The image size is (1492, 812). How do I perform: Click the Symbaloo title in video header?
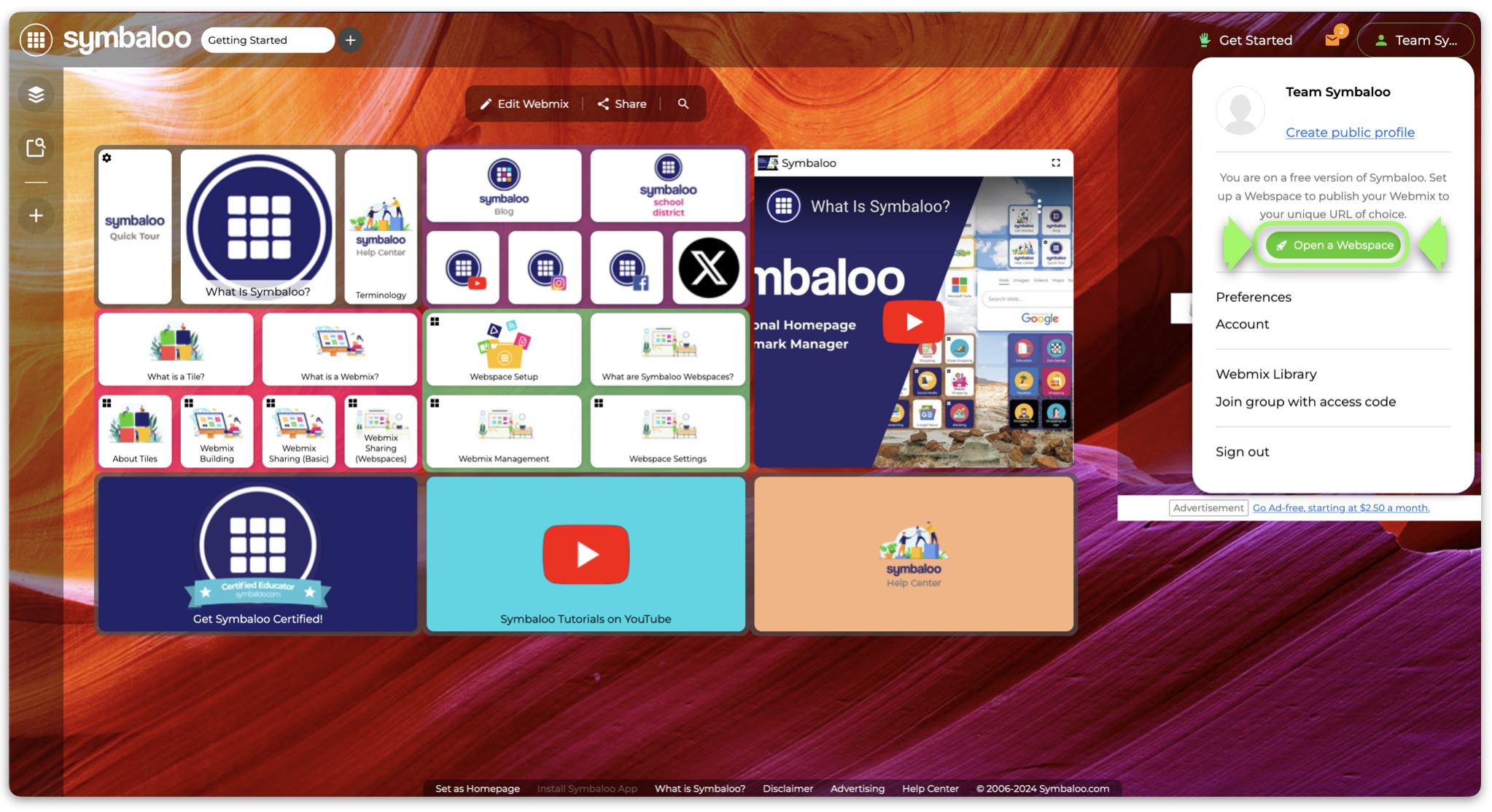[809, 163]
